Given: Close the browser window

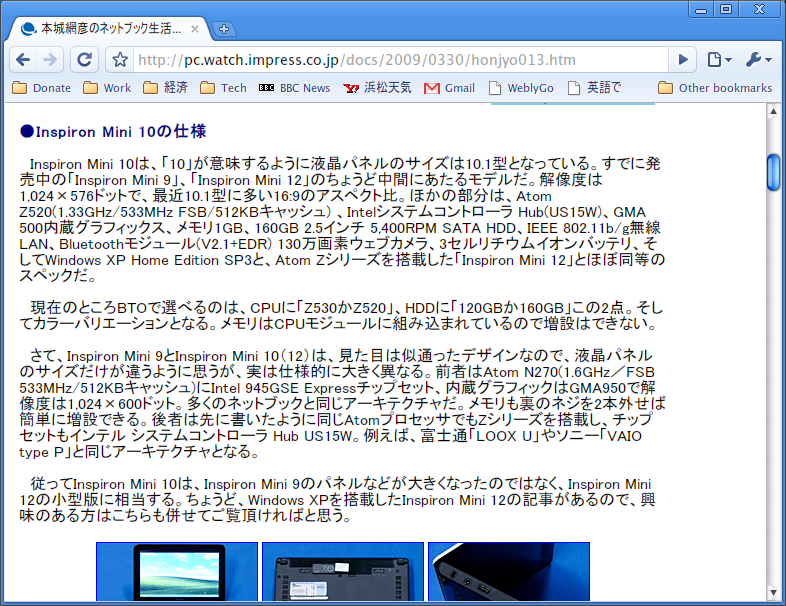Looking at the screenshot, I should coord(759,10).
